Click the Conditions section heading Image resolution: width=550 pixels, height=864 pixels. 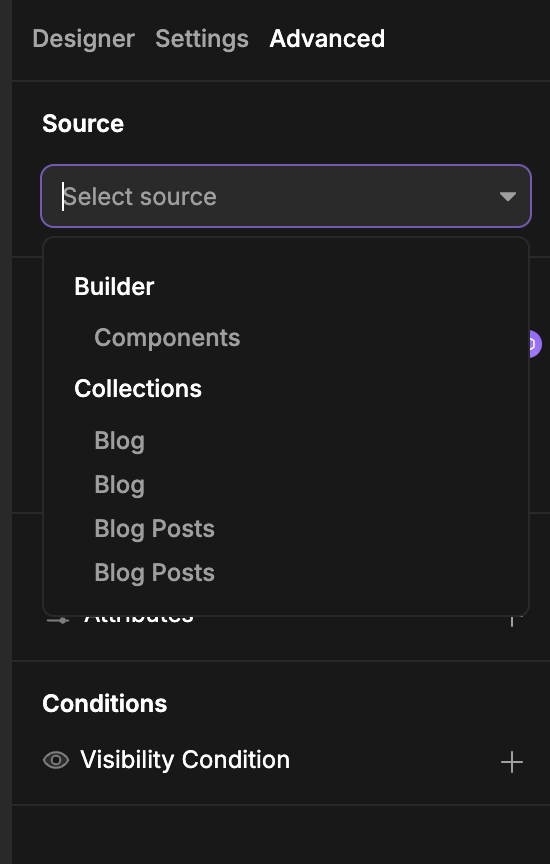click(105, 704)
